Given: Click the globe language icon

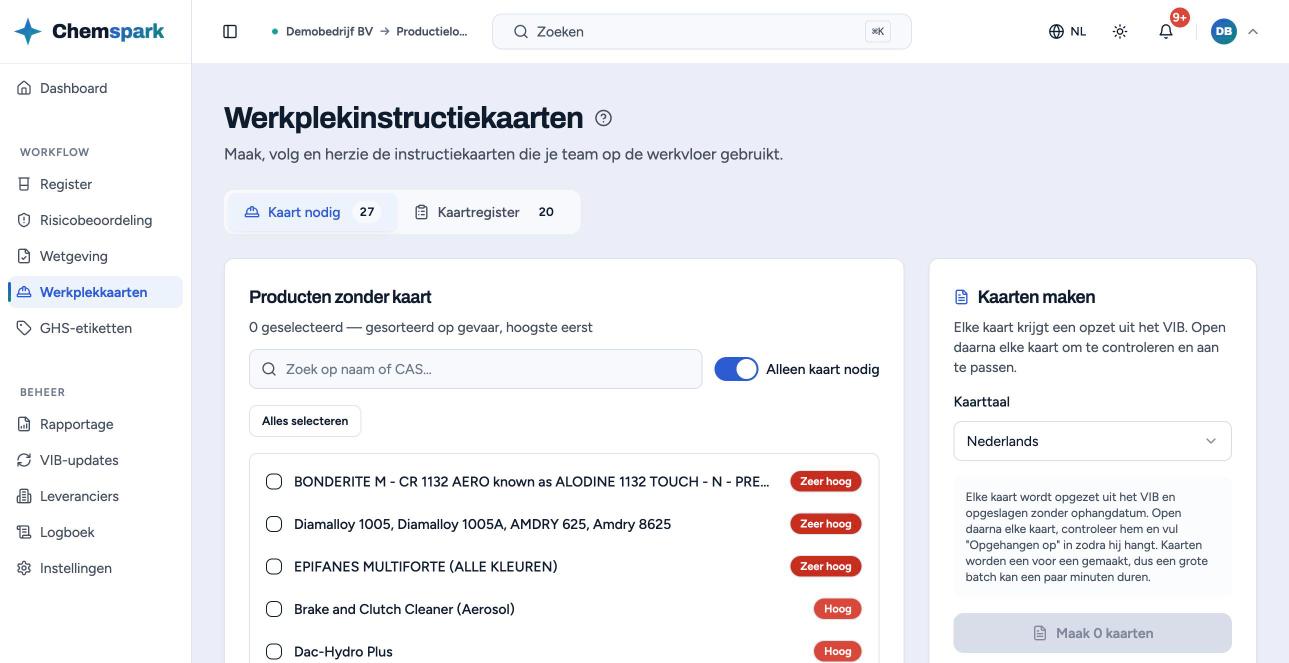Looking at the screenshot, I should [1056, 31].
